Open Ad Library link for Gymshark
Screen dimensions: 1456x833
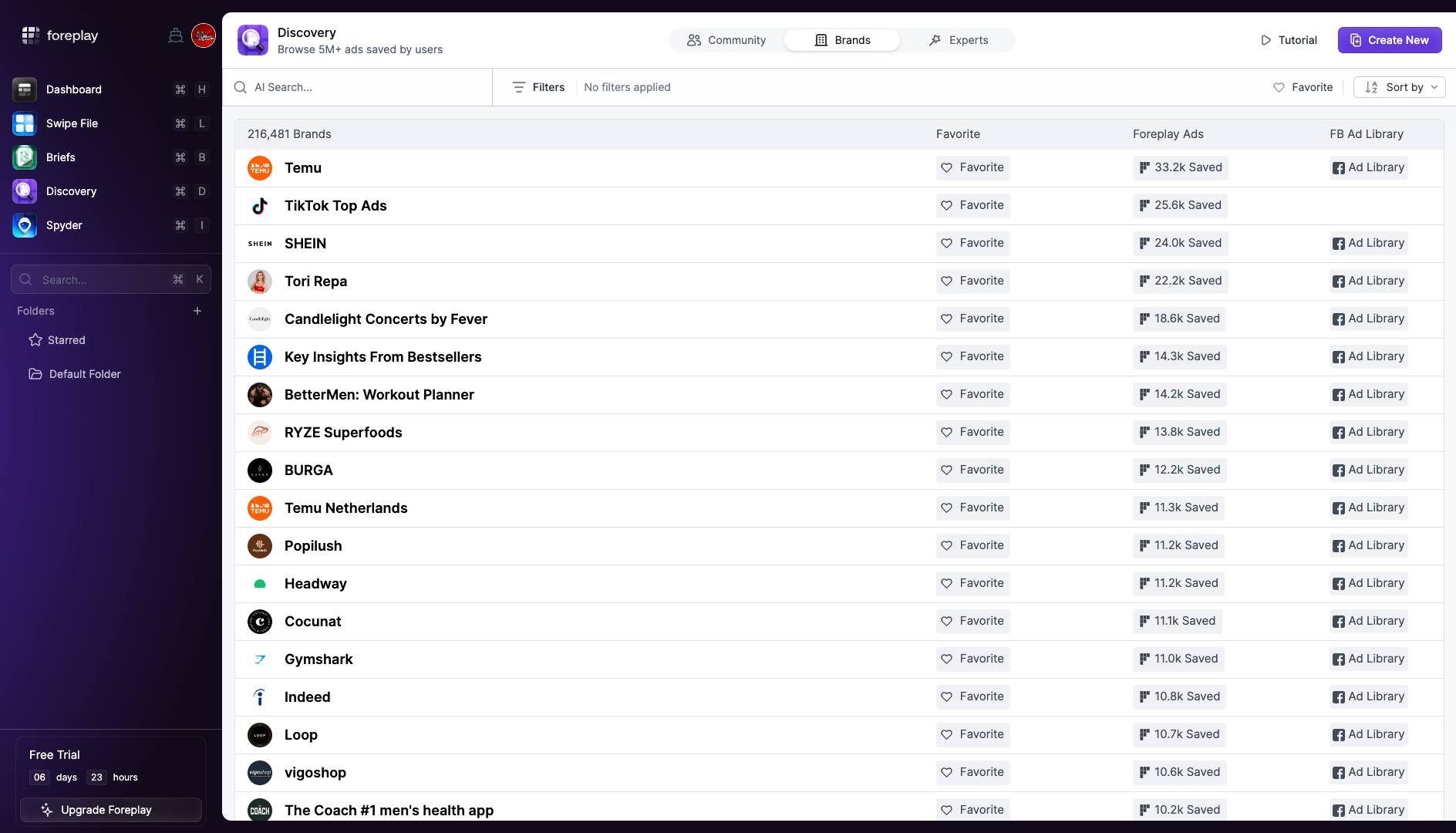click(1368, 659)
